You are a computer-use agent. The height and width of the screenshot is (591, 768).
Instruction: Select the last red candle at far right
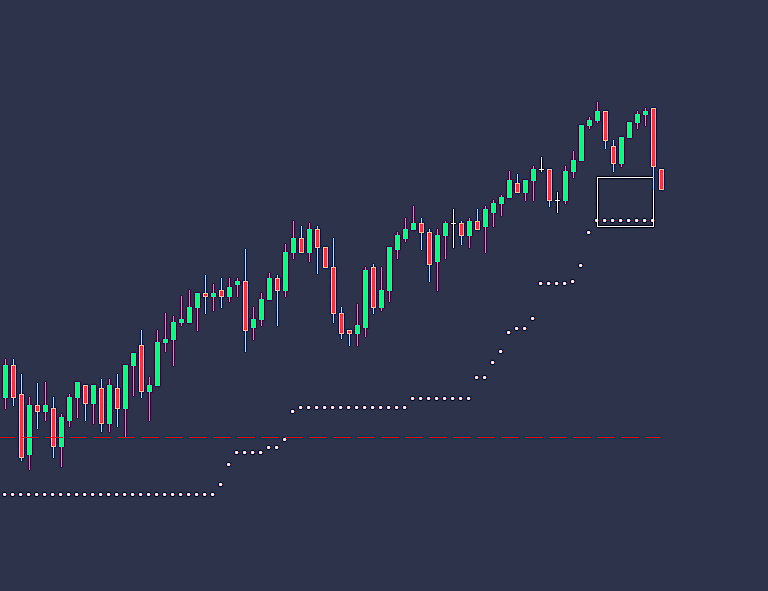[661, 179]
